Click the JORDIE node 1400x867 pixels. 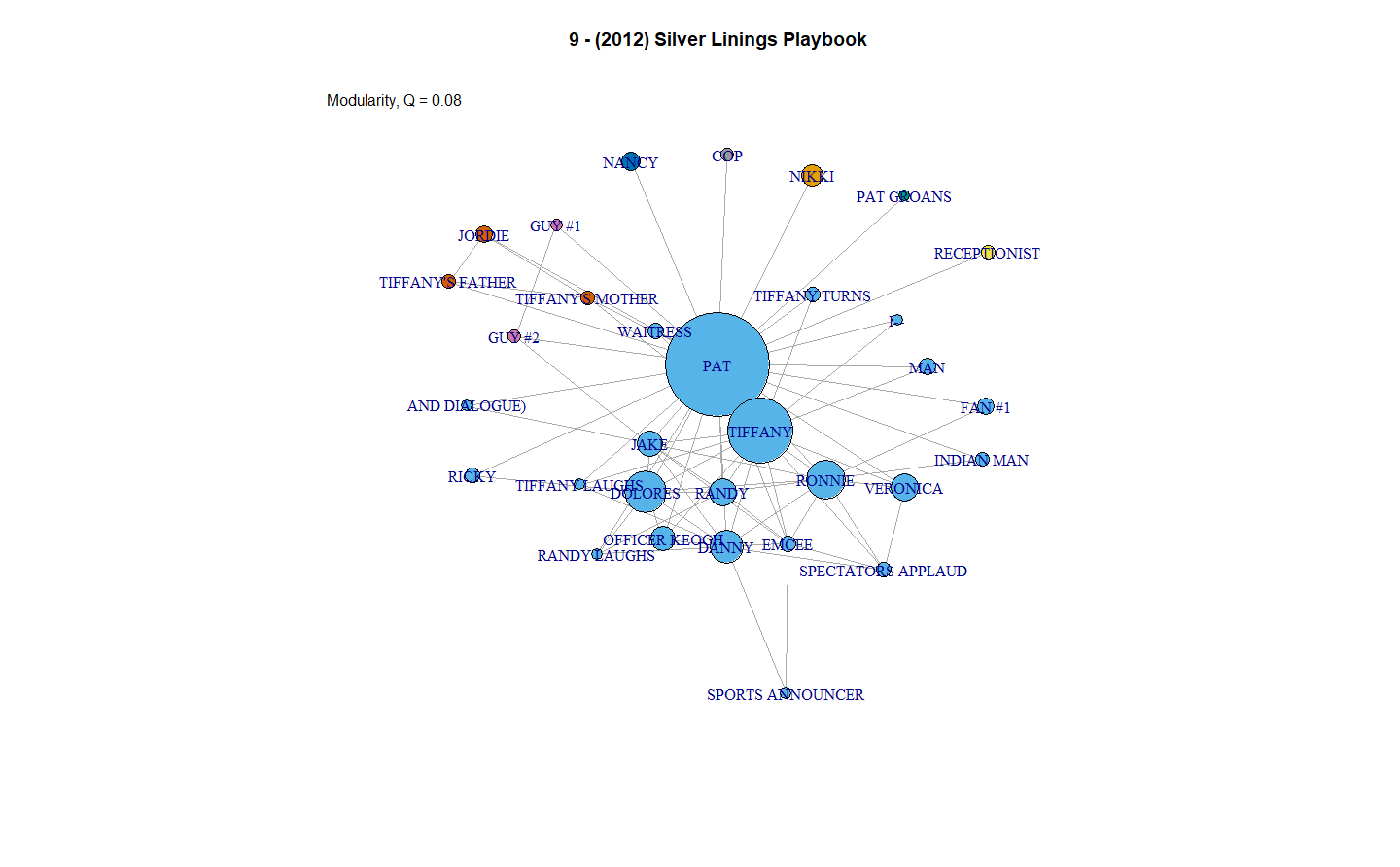pyautogui.click(x=484, y=234)
